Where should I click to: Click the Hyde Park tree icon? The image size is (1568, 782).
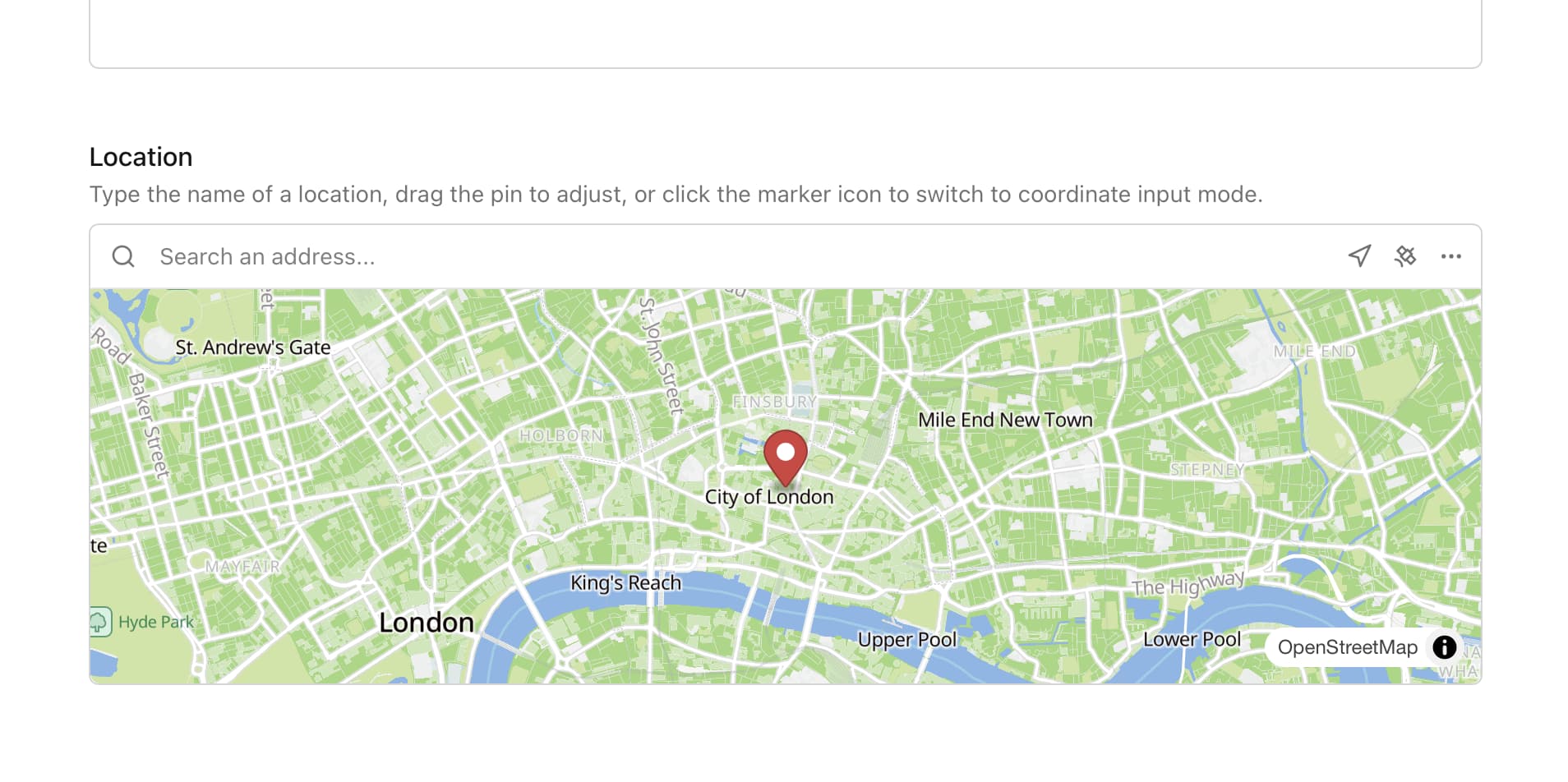(99, 622)
